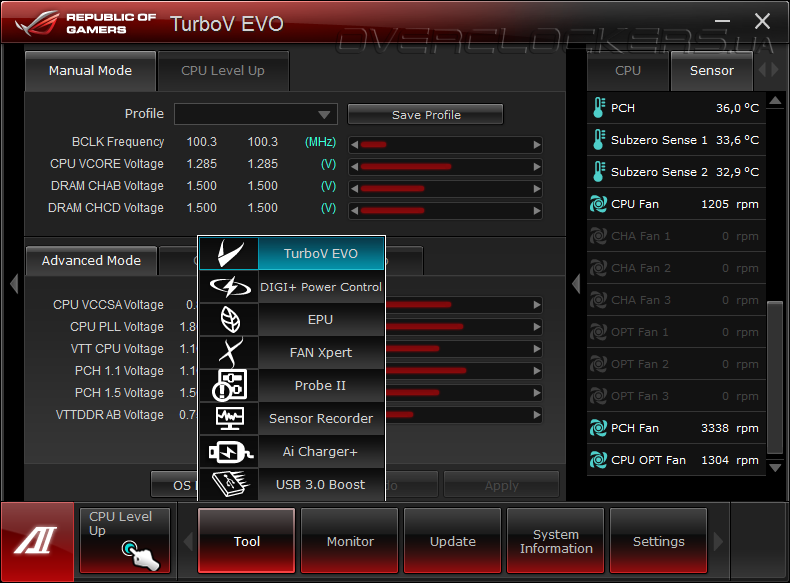Open the Advanced Mode tab
The image size is (790, 583).
[91, 261]
